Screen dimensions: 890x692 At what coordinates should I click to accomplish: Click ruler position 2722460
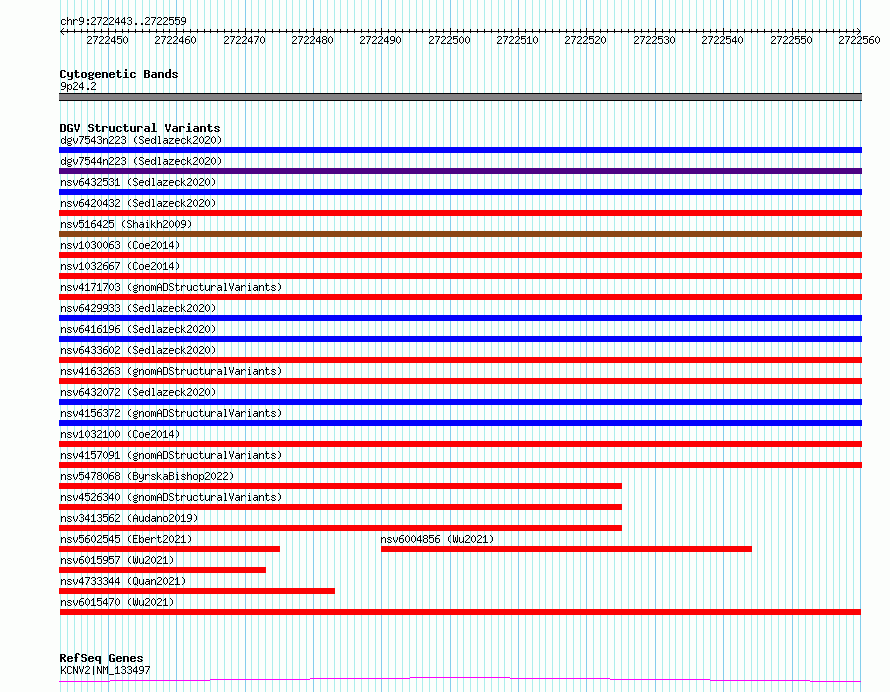(175, 40)
